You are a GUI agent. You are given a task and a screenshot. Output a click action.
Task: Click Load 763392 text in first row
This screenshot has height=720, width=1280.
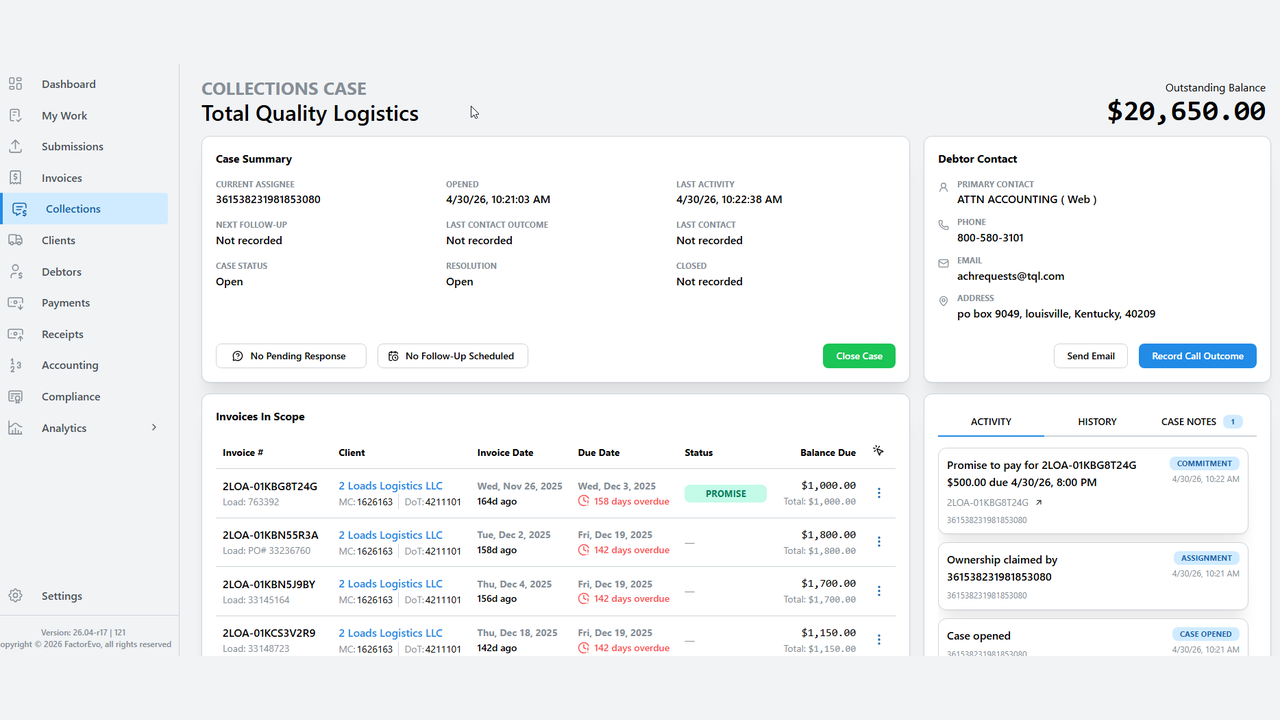[250, 502]
